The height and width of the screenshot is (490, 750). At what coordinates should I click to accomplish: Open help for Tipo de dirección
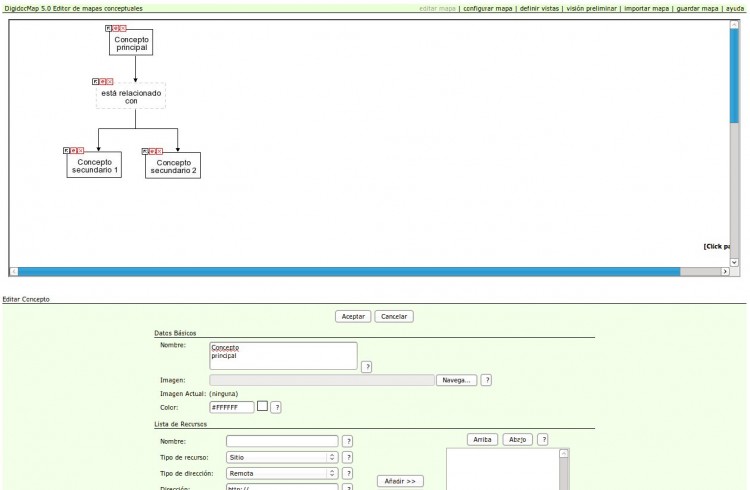coord(348,473)
